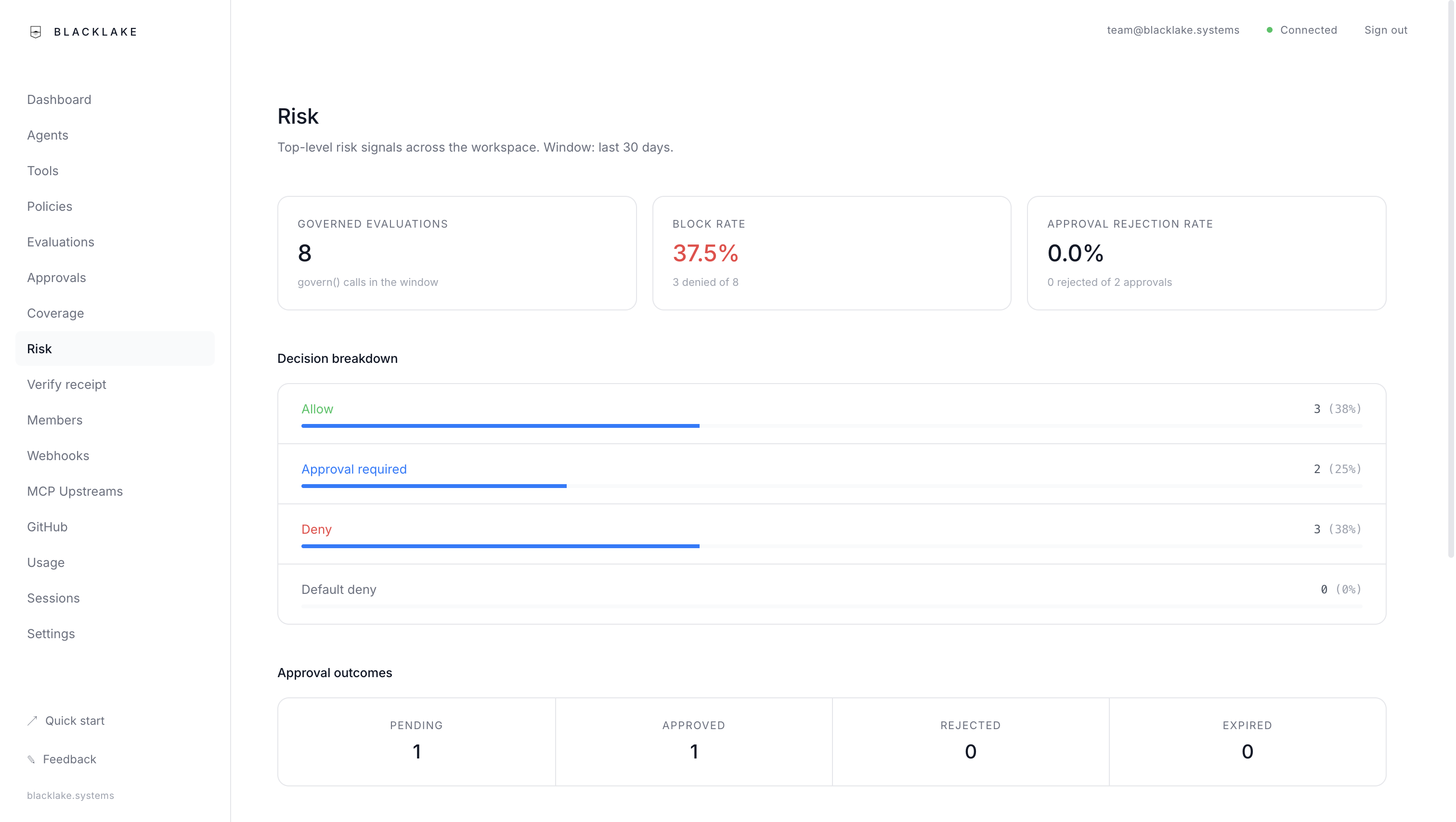The image size is (1456, 822).
Task: Click Sign out
Action: (x=1386, y=30)
